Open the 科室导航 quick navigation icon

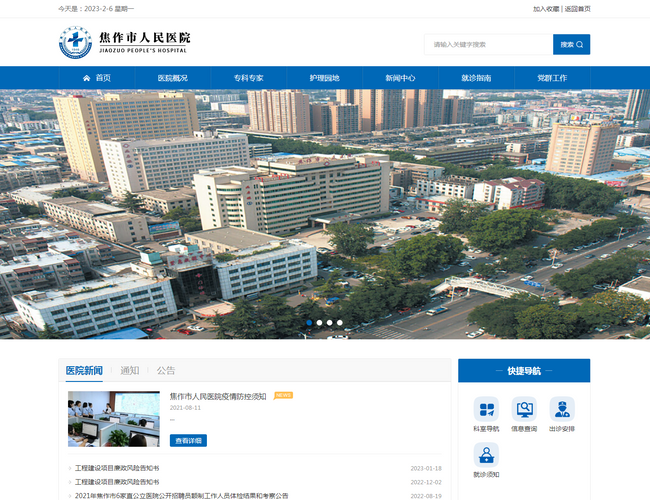tap(486, 409)
